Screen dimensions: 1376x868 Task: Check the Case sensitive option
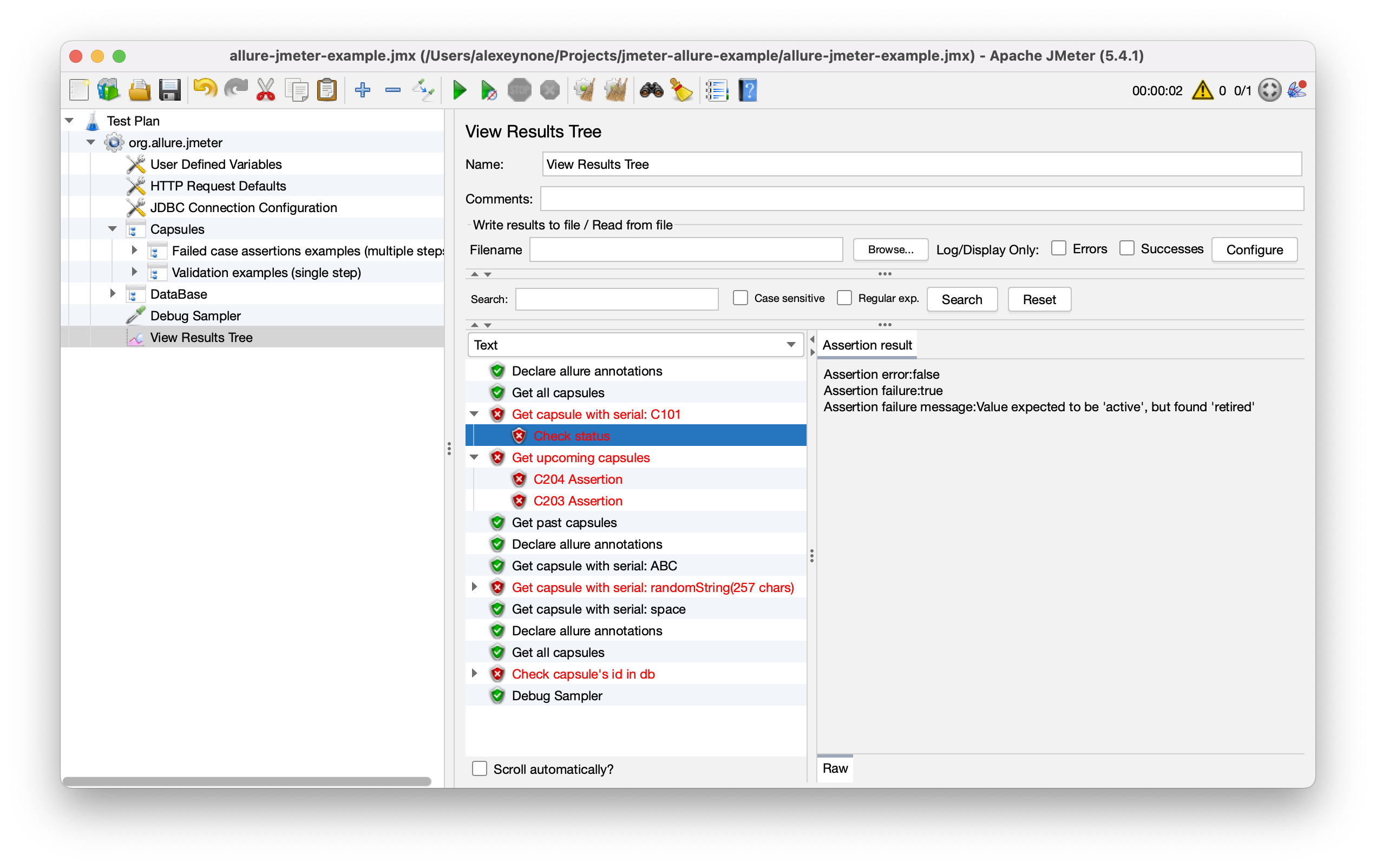click(x=741, y=298)
